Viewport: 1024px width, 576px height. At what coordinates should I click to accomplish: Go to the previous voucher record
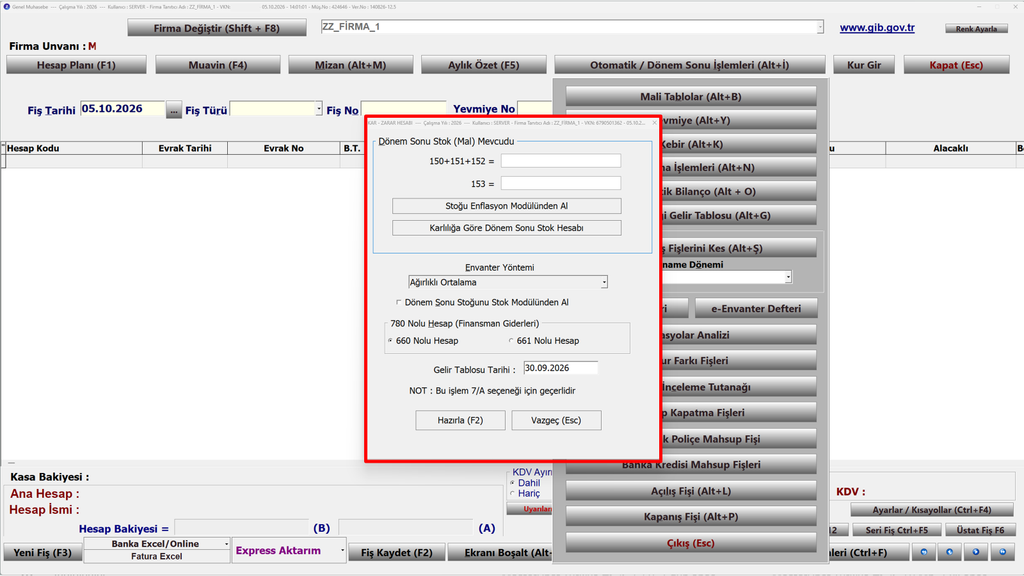(x=950, y=552)
